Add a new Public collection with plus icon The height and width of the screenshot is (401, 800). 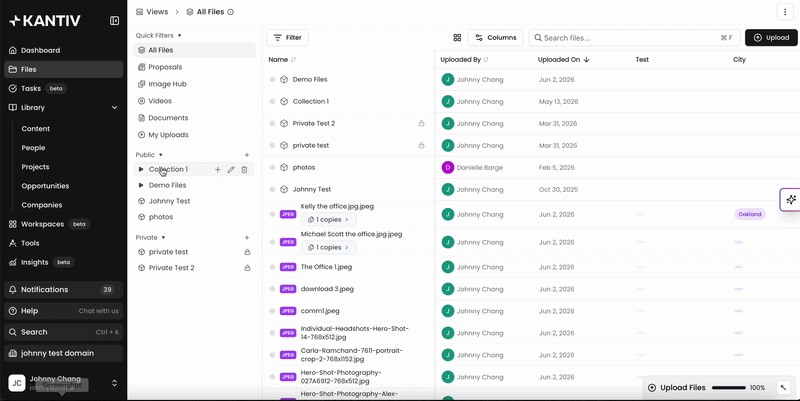click(x=247, y=155)
